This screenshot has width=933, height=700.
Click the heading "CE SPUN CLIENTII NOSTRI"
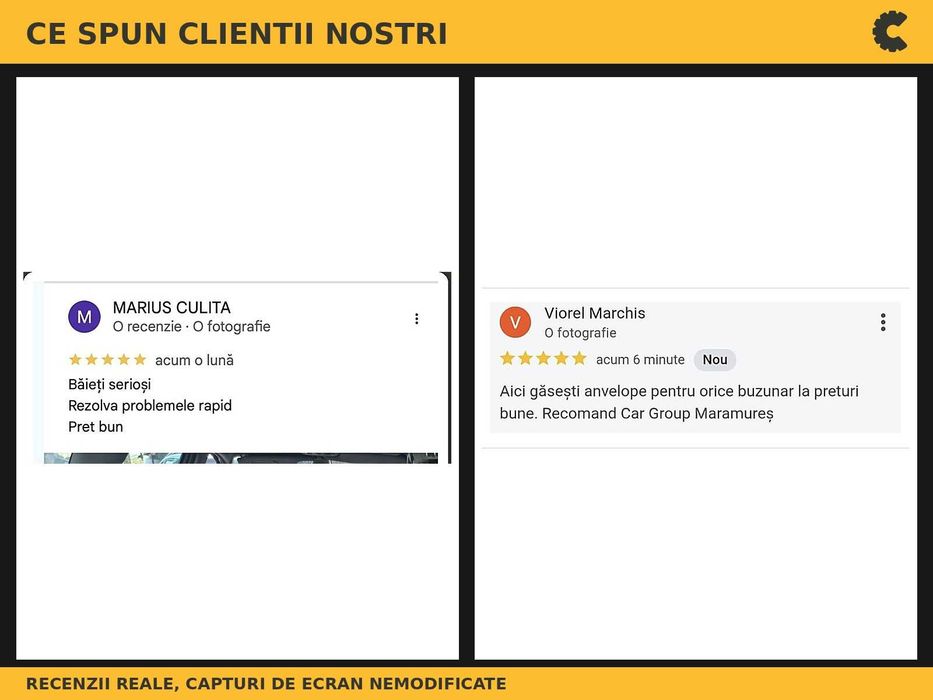pyautogui.click(x=236, y=33)
